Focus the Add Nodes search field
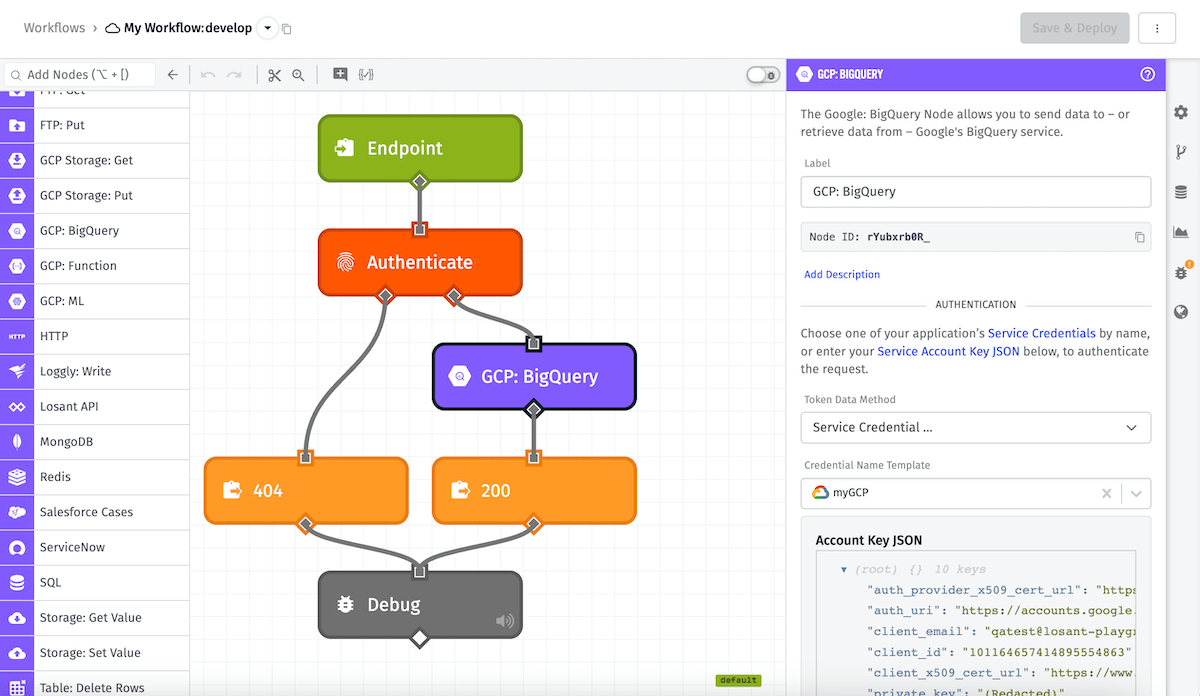This screenshot has width=1200, height=696. tap(80, 75)
